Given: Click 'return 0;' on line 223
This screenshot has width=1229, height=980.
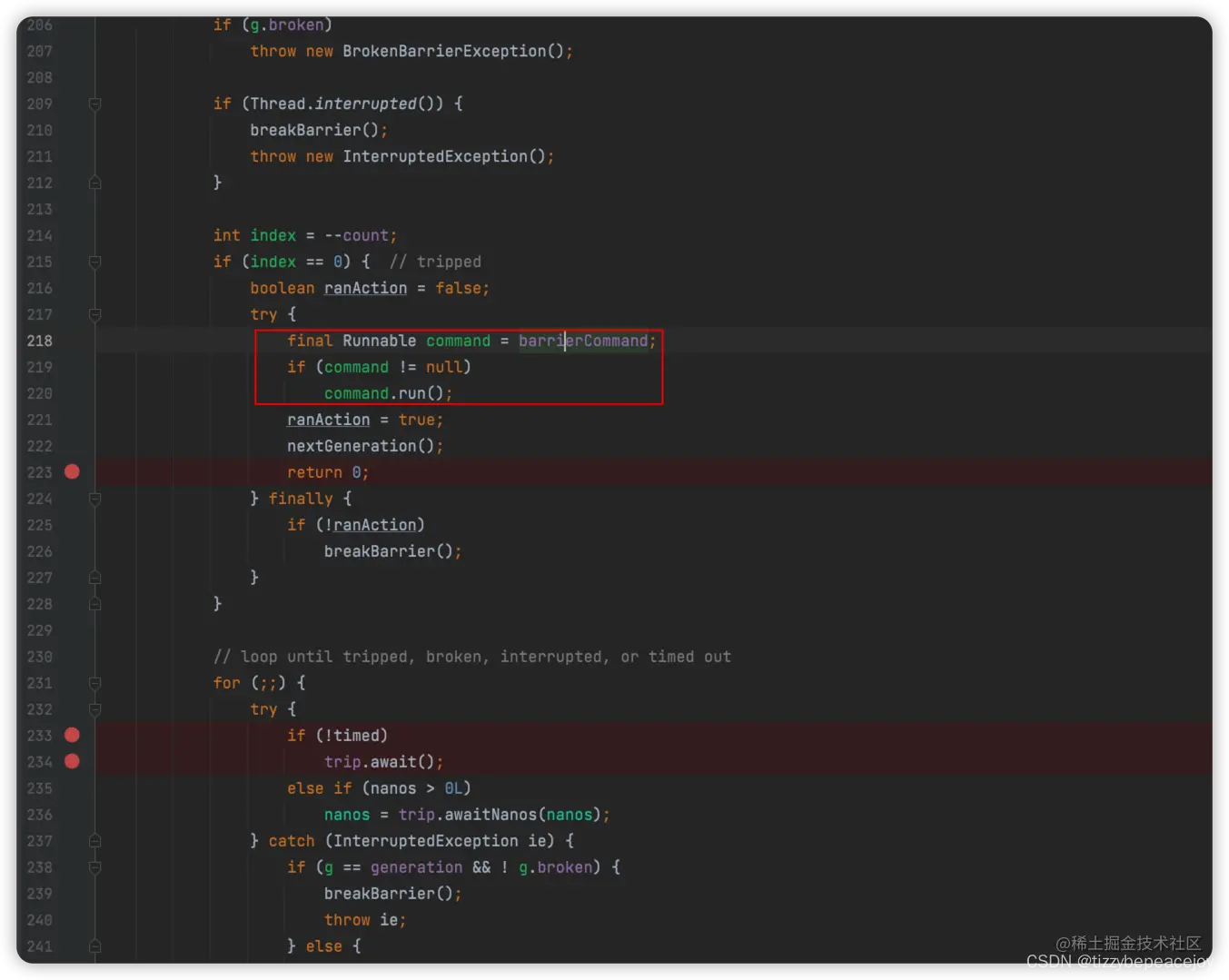Looking at the screenshot, I should tap(328, 472).
